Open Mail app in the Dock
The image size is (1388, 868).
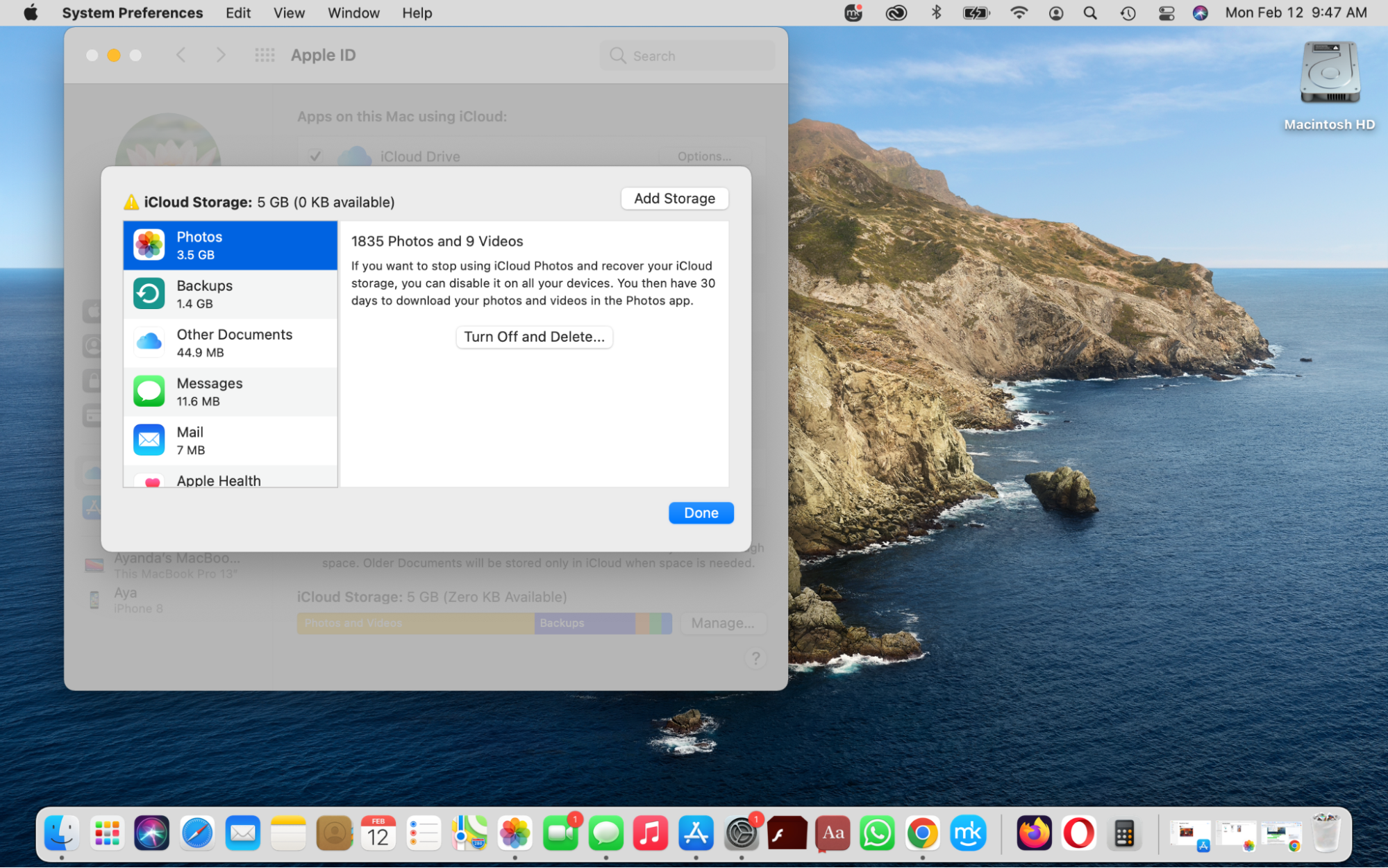(242, 833)
